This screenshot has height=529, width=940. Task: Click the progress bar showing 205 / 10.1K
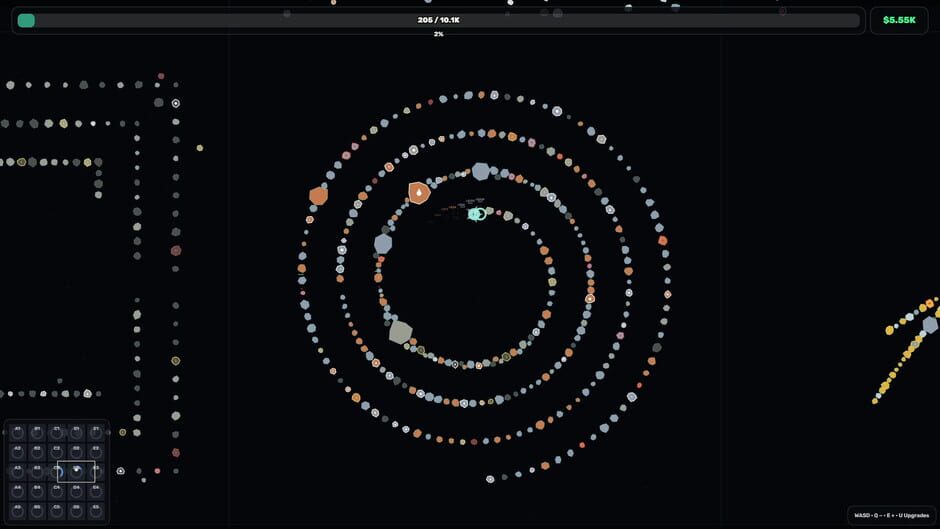[x=438, y=20]
